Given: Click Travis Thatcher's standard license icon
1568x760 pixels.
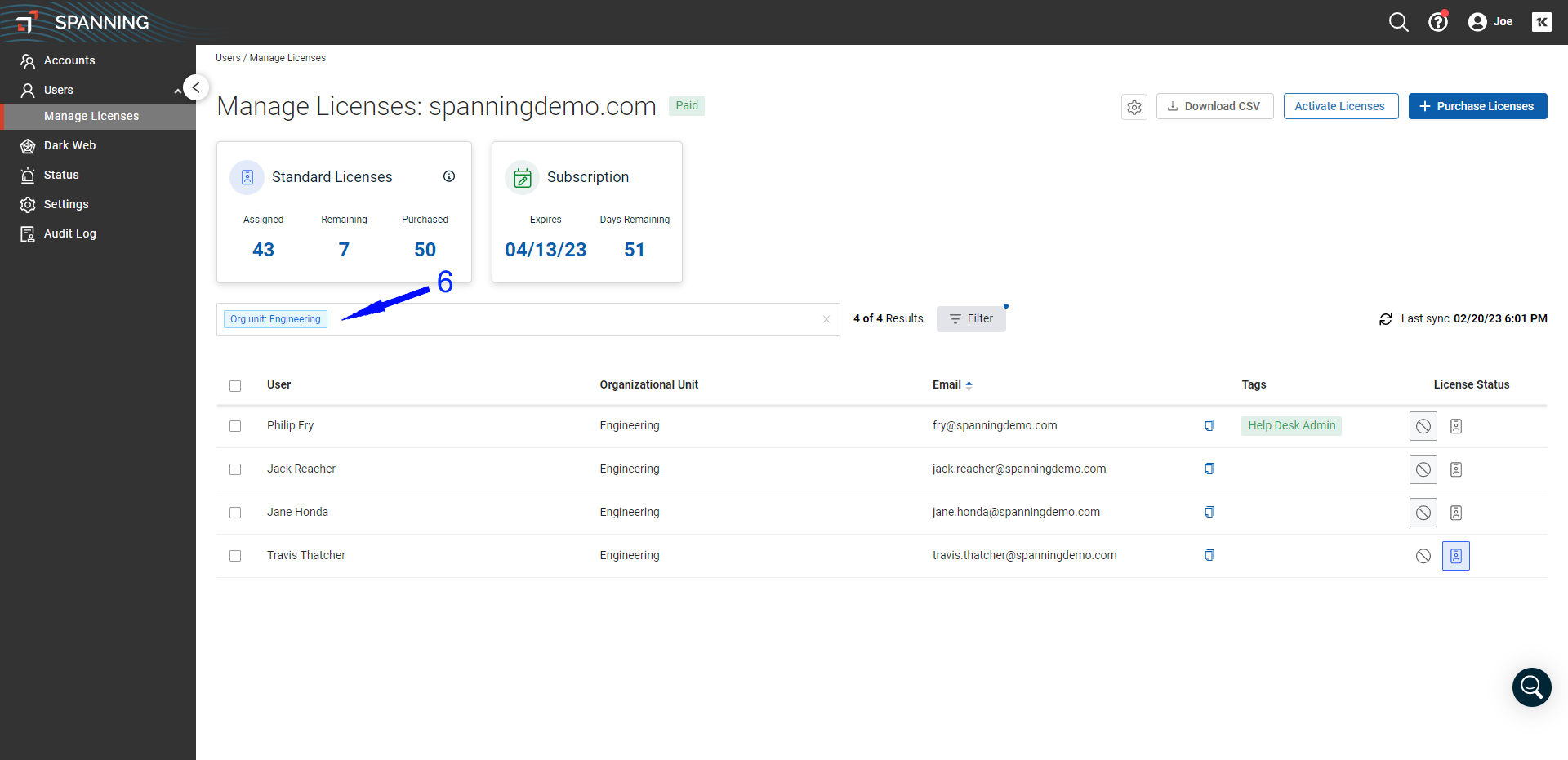Looking at the screenshot, I should point(1456,556).
